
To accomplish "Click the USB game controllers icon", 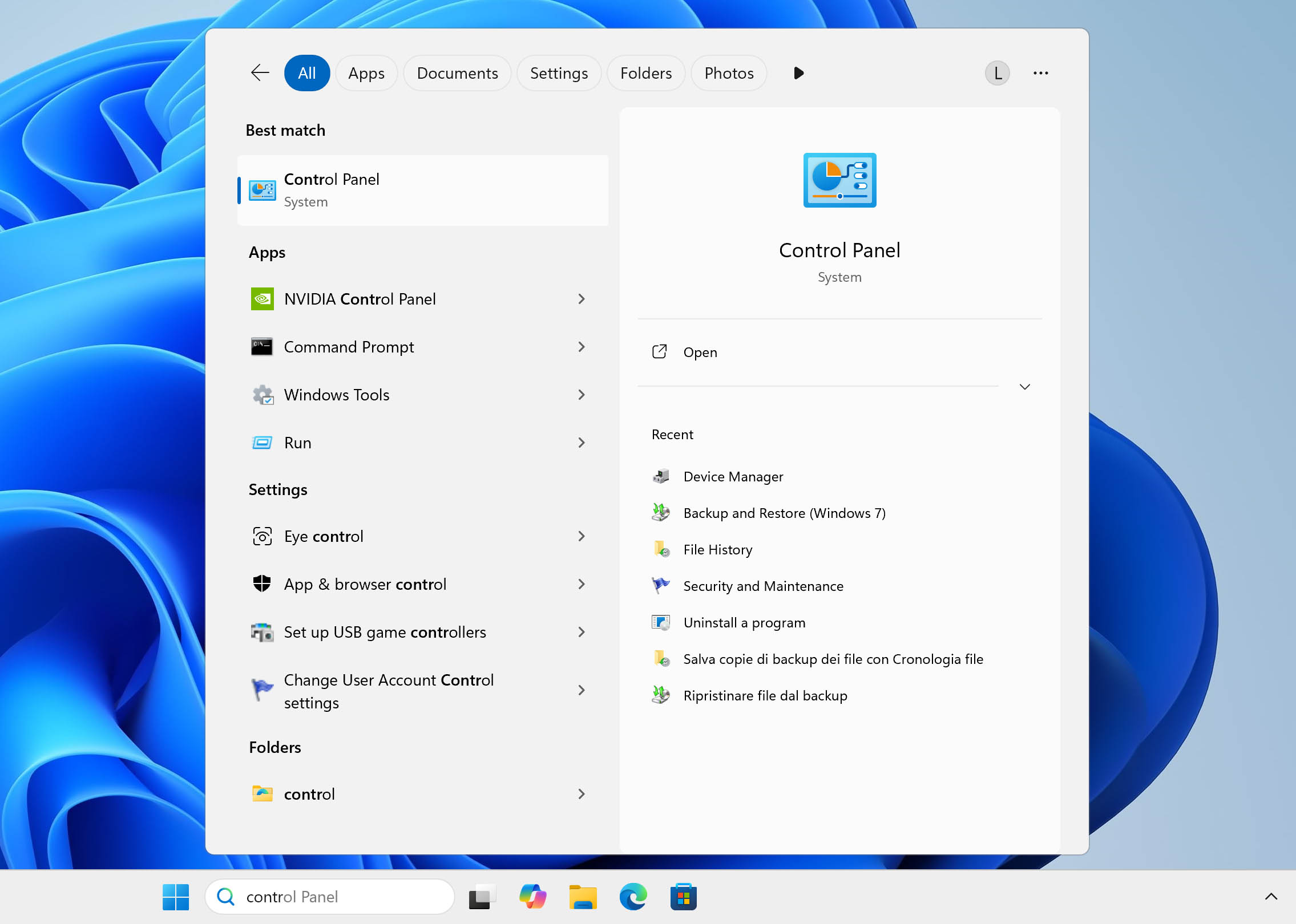I will point(262,632).
